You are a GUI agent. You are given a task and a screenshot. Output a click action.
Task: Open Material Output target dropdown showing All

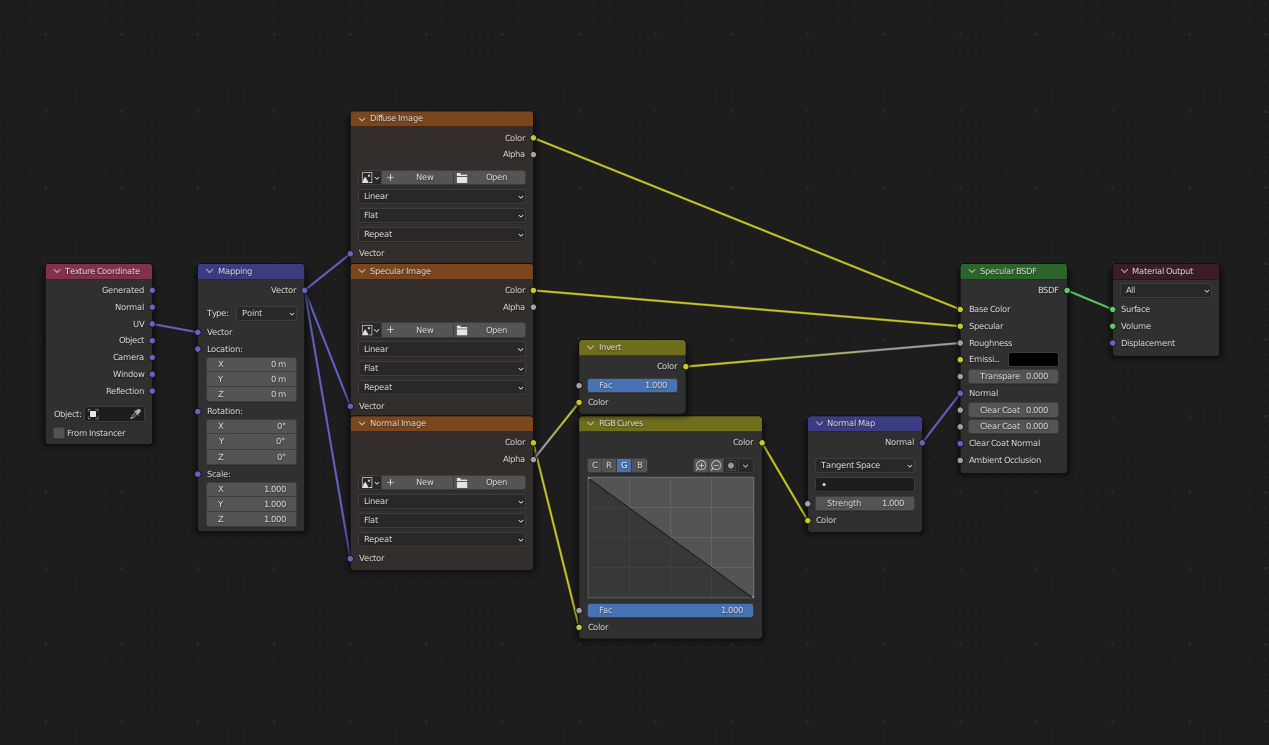[x=1166, y=290]
